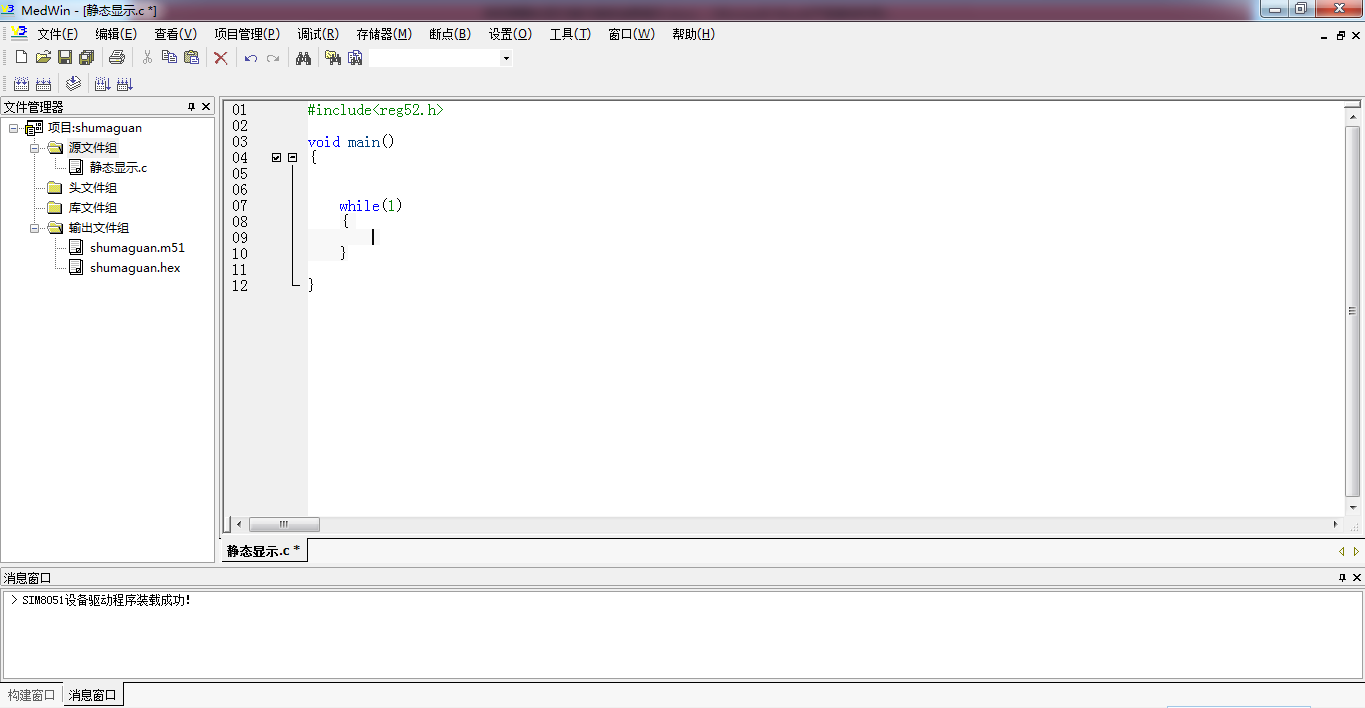Click the Save All icon
Viewport: 1365px width, 708px height.
(x=86, y=58)
